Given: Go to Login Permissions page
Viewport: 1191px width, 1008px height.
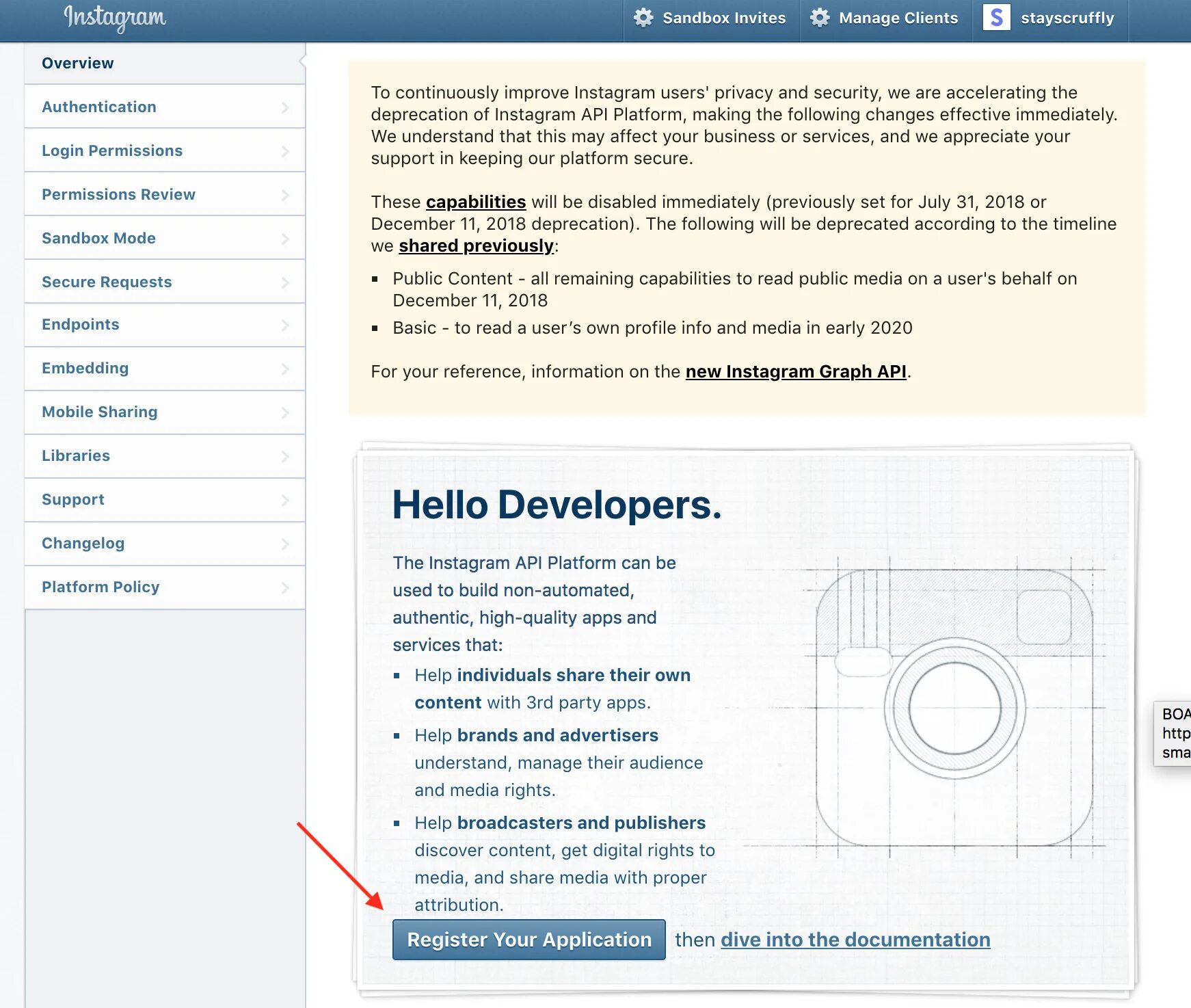Looking at the screenshot, I should [165, 150].
